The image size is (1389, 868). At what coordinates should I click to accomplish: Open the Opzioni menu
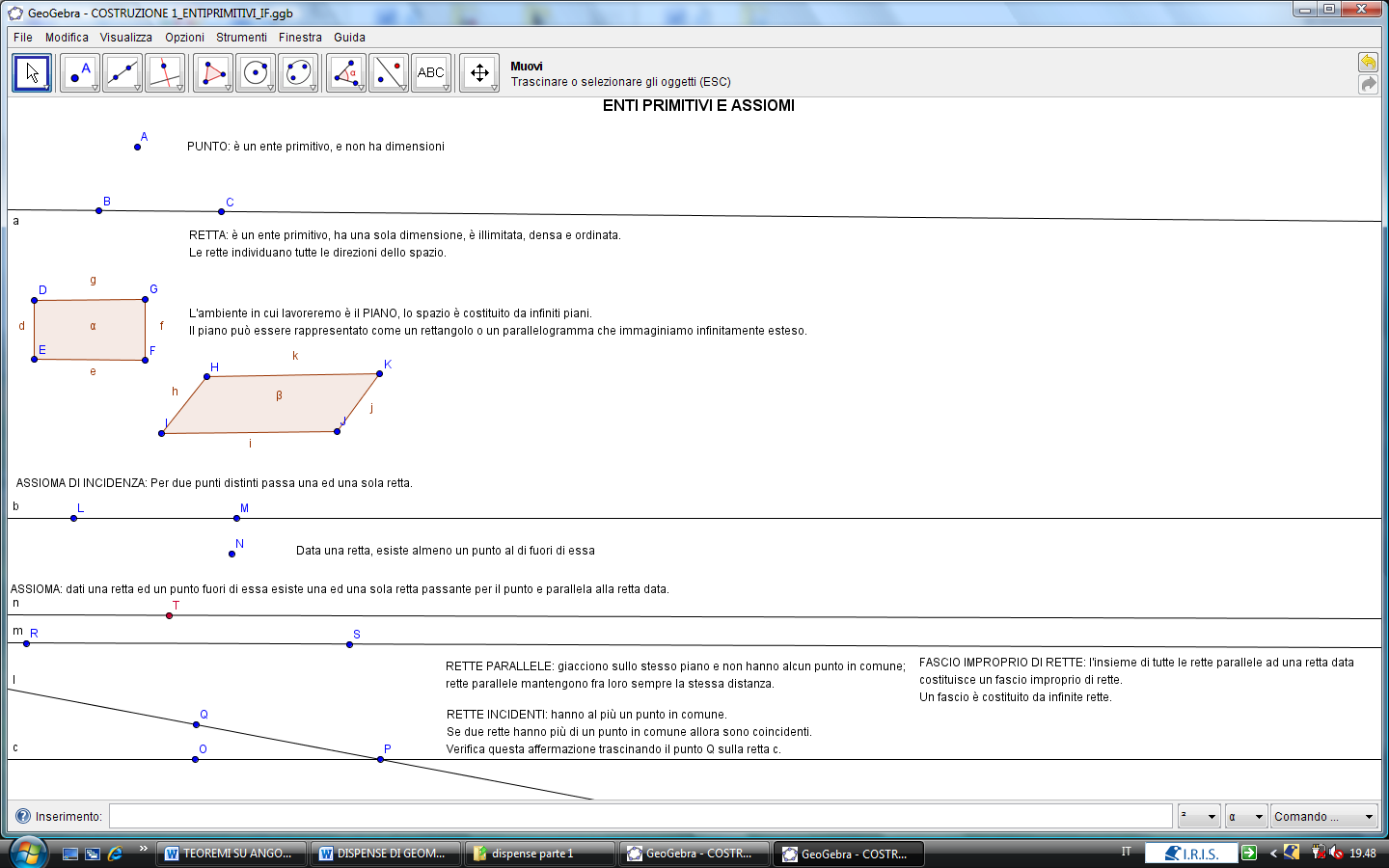pos(184,38)
